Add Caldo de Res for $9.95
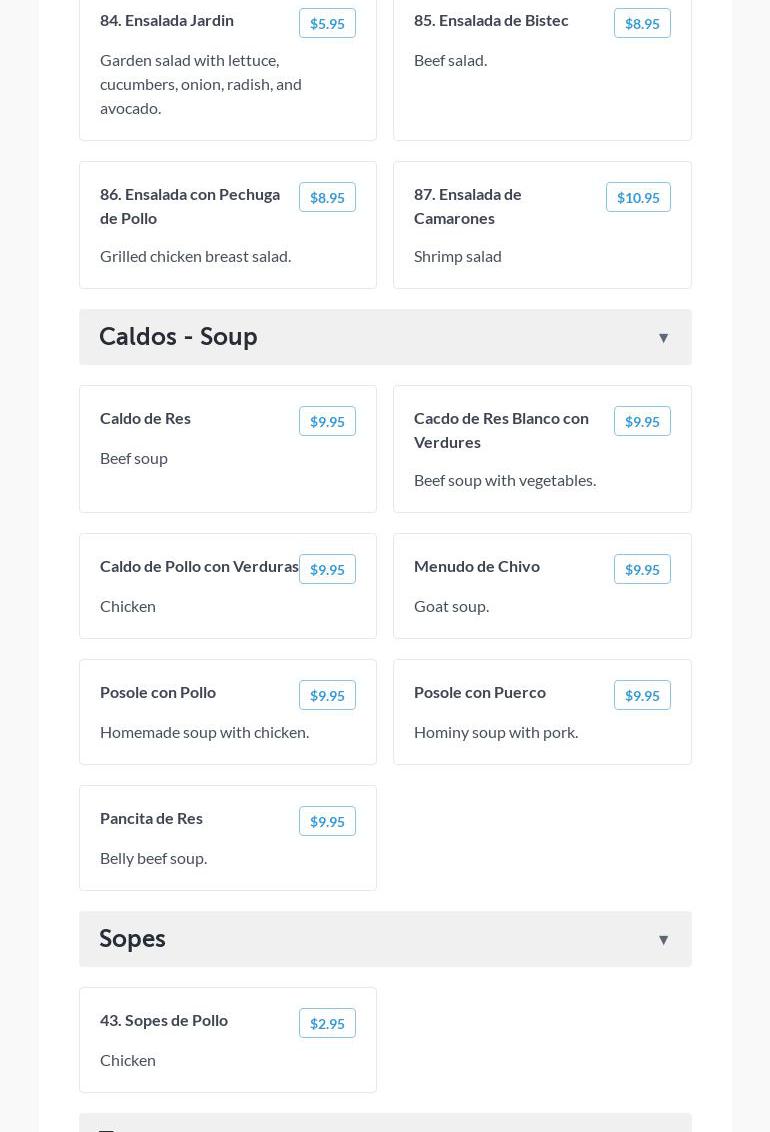770x1132 pixels. [x=327, y=421]
